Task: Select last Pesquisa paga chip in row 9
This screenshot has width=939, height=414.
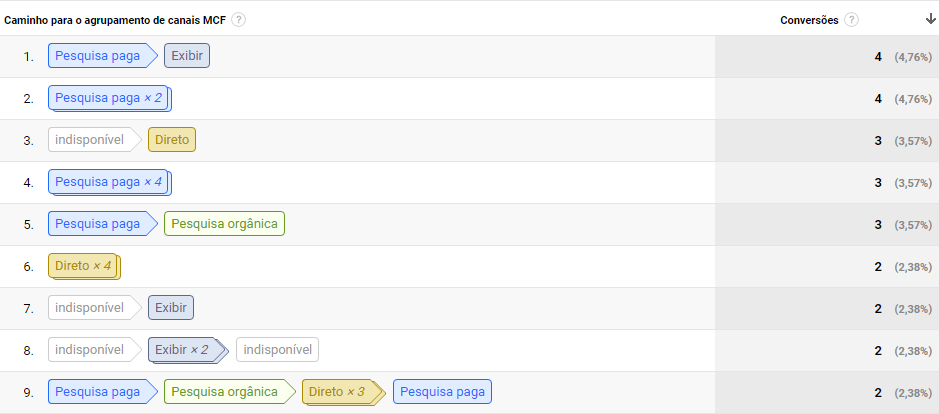Action: [x=443, y=392]
